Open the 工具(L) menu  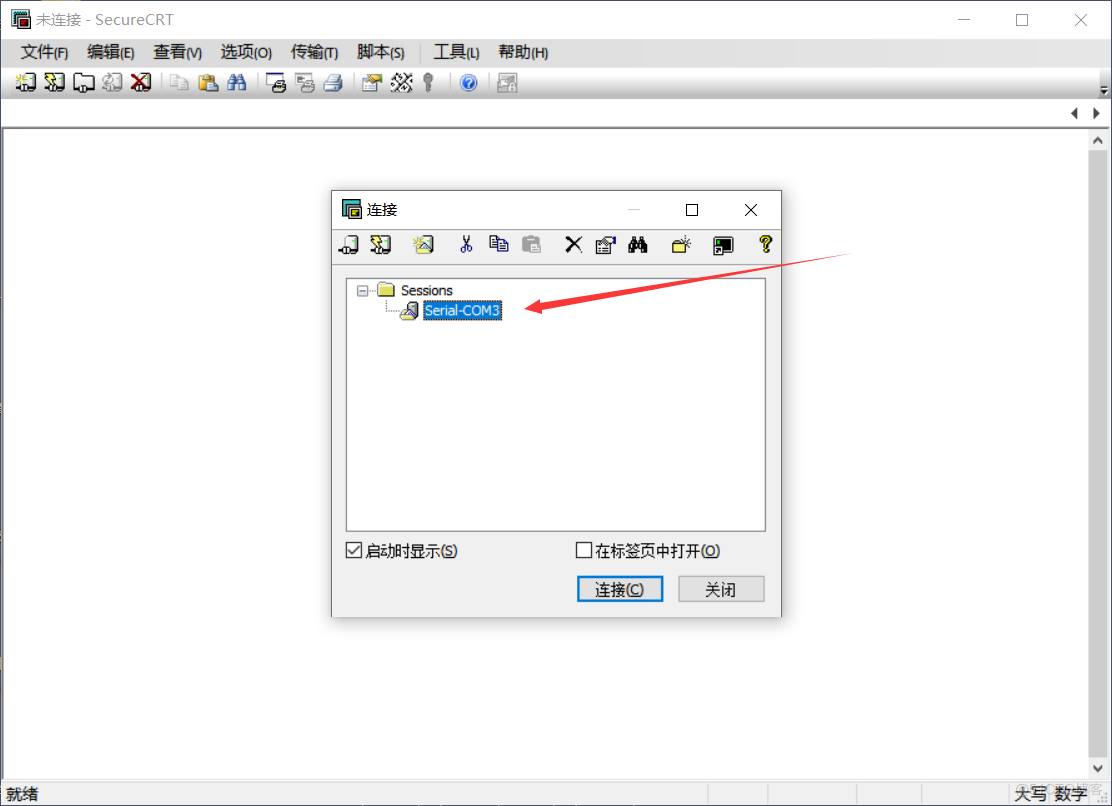[456, 52]
